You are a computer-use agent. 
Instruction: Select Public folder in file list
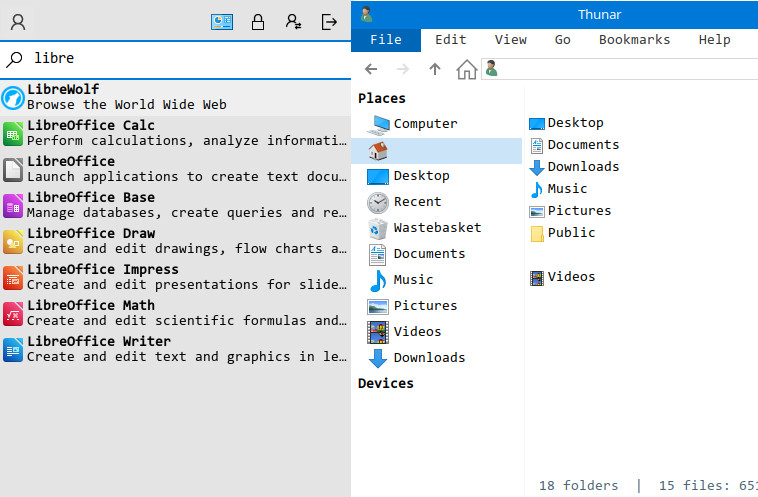[562, 233]
